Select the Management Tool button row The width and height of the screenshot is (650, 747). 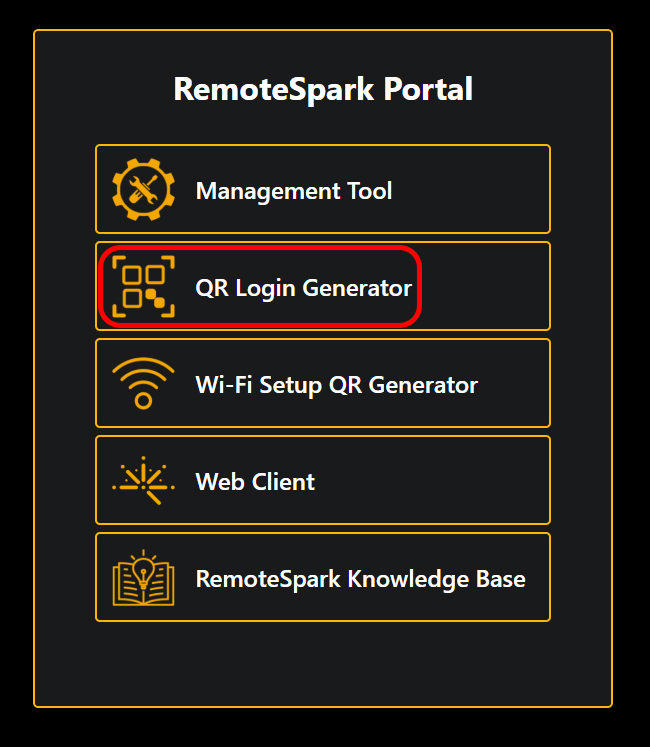(x=323, y=189)
